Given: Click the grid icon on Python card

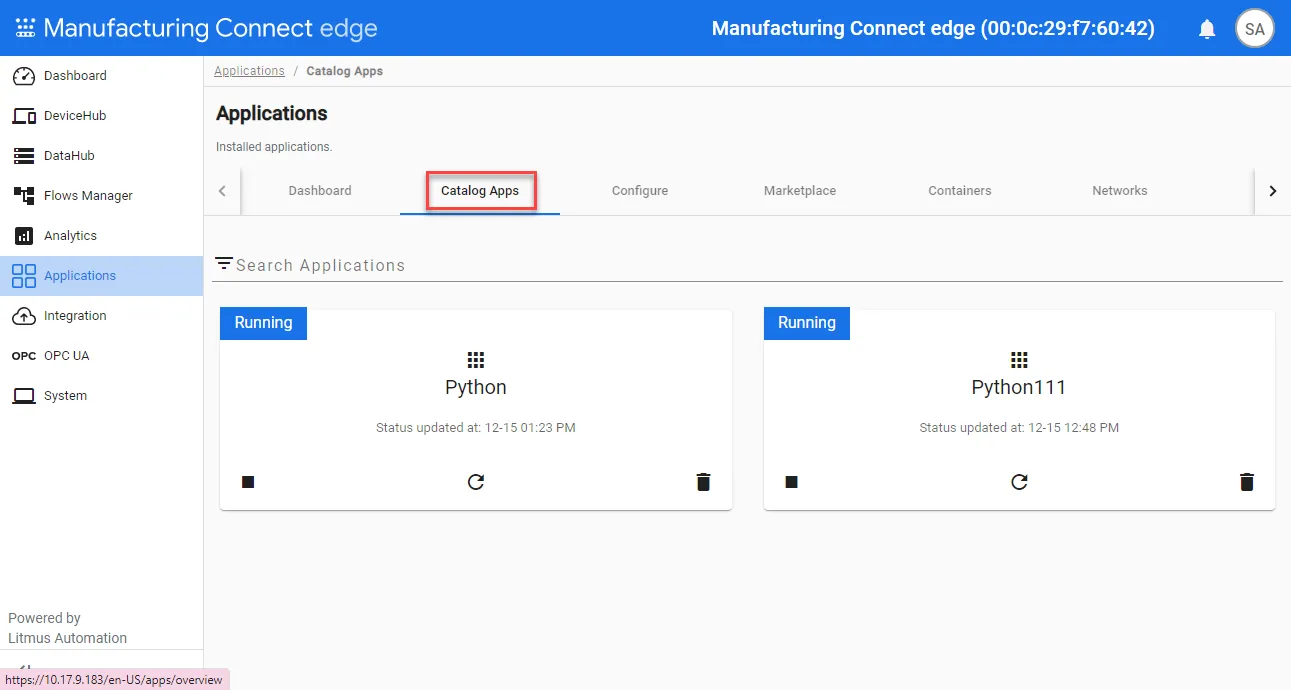Looking at the screenshot, I should coord(476,360).
